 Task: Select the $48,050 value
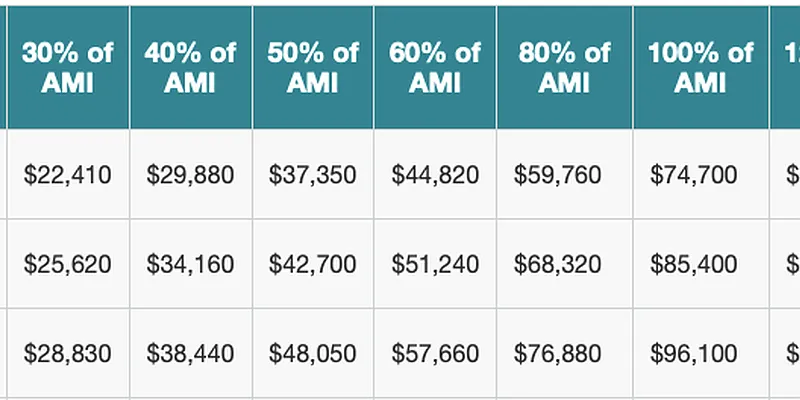point(313,353)
